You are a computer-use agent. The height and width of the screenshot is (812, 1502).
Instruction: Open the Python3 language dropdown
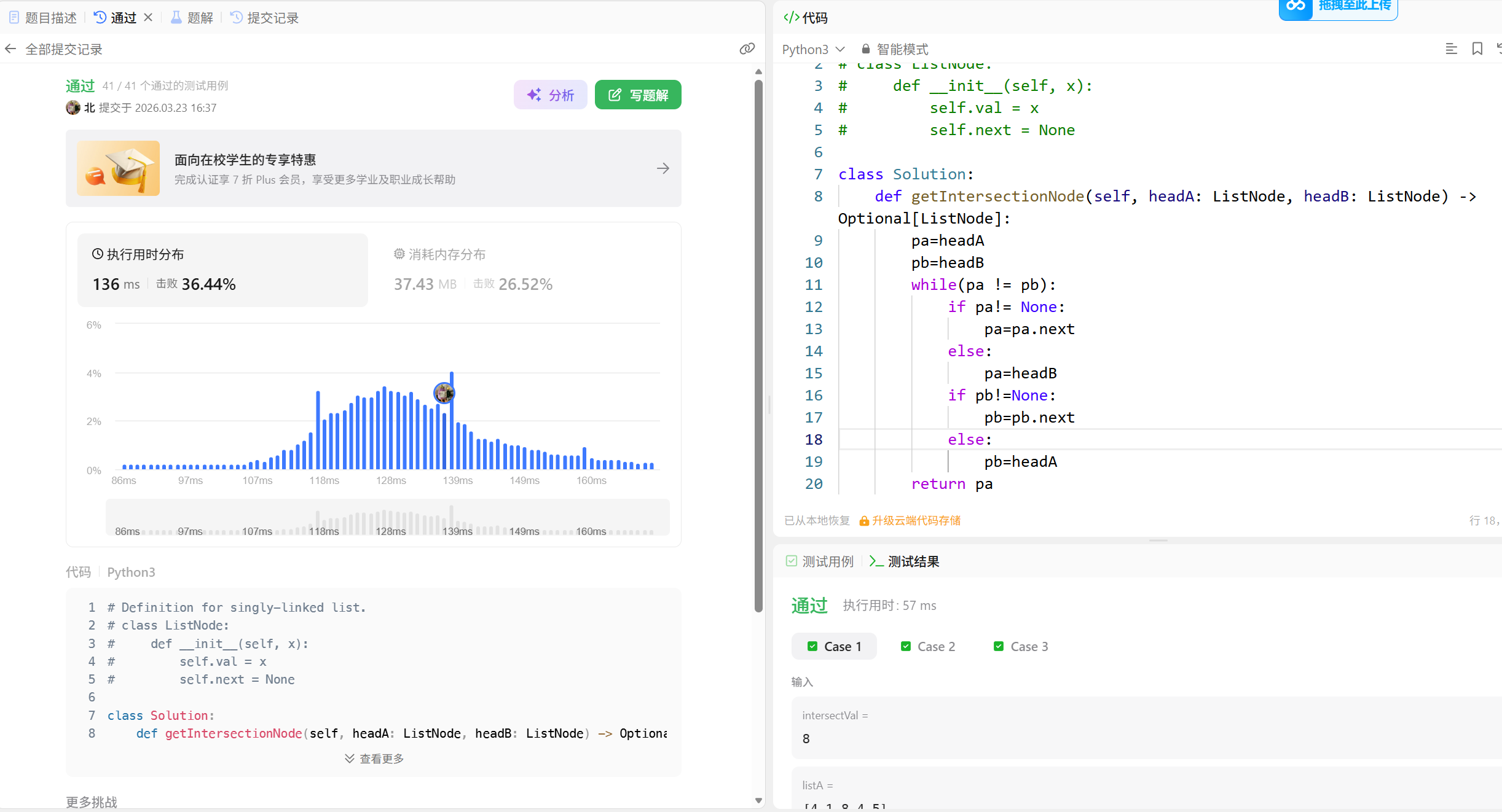tap(813, 49)
